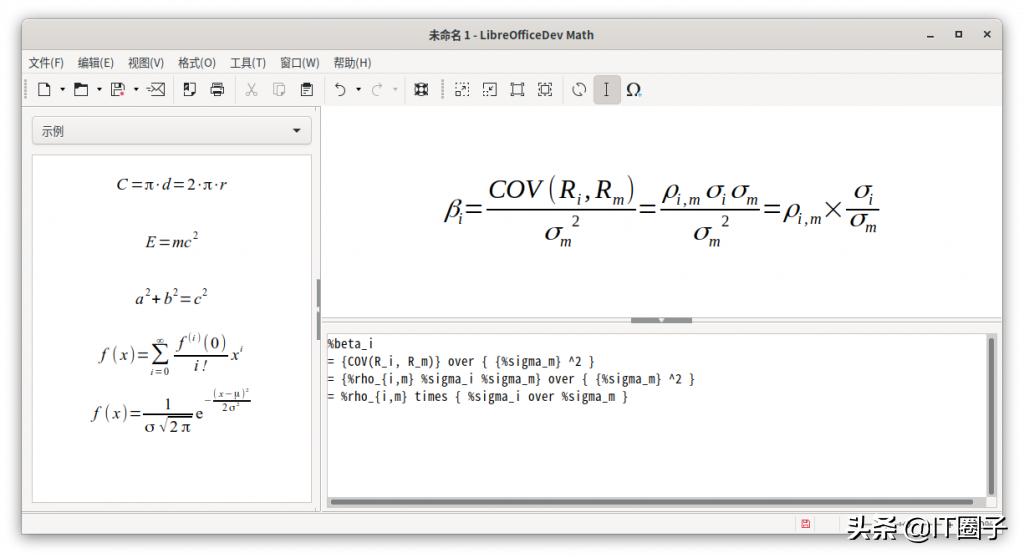Save the formula with Save icon
The image size is (1024, 558).
(x=118, y=90)
